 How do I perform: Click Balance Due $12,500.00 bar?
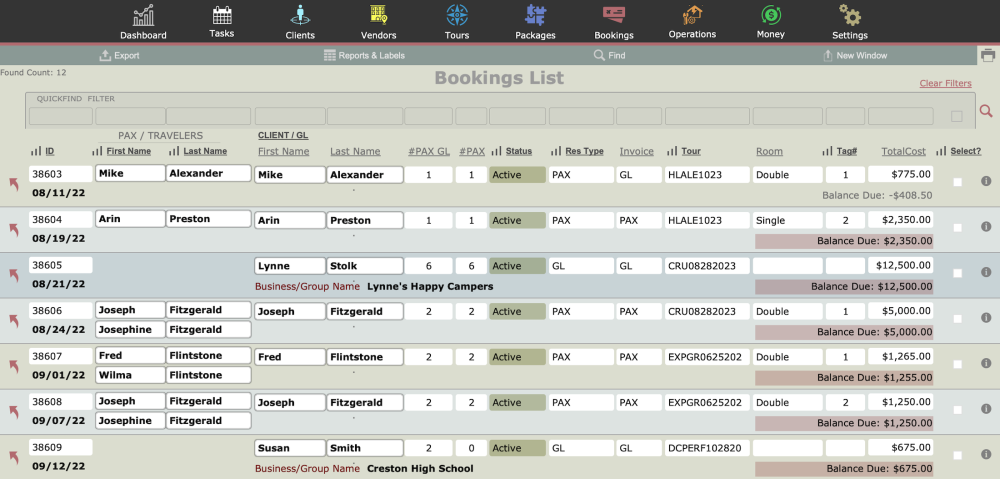click(x=844, y=286)
